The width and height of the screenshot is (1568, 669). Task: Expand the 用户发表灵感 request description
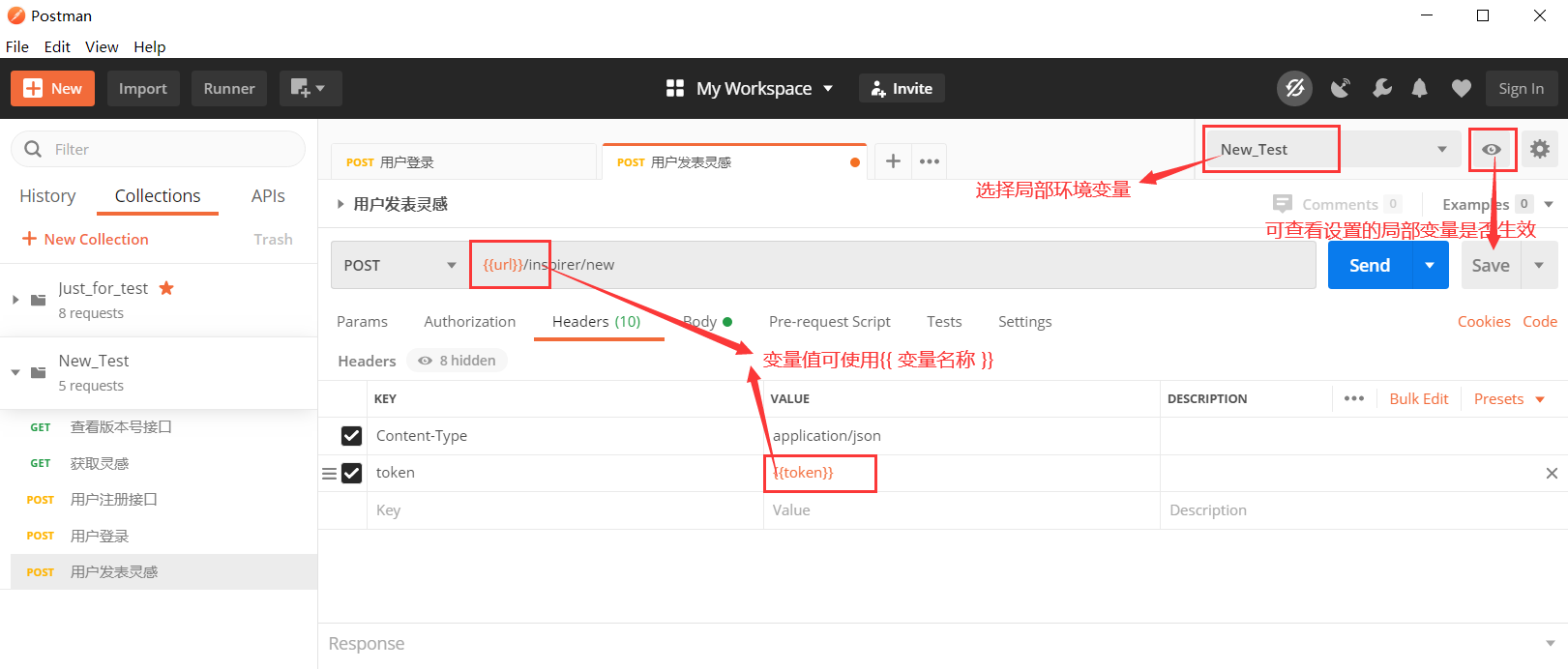click(340, 204)
